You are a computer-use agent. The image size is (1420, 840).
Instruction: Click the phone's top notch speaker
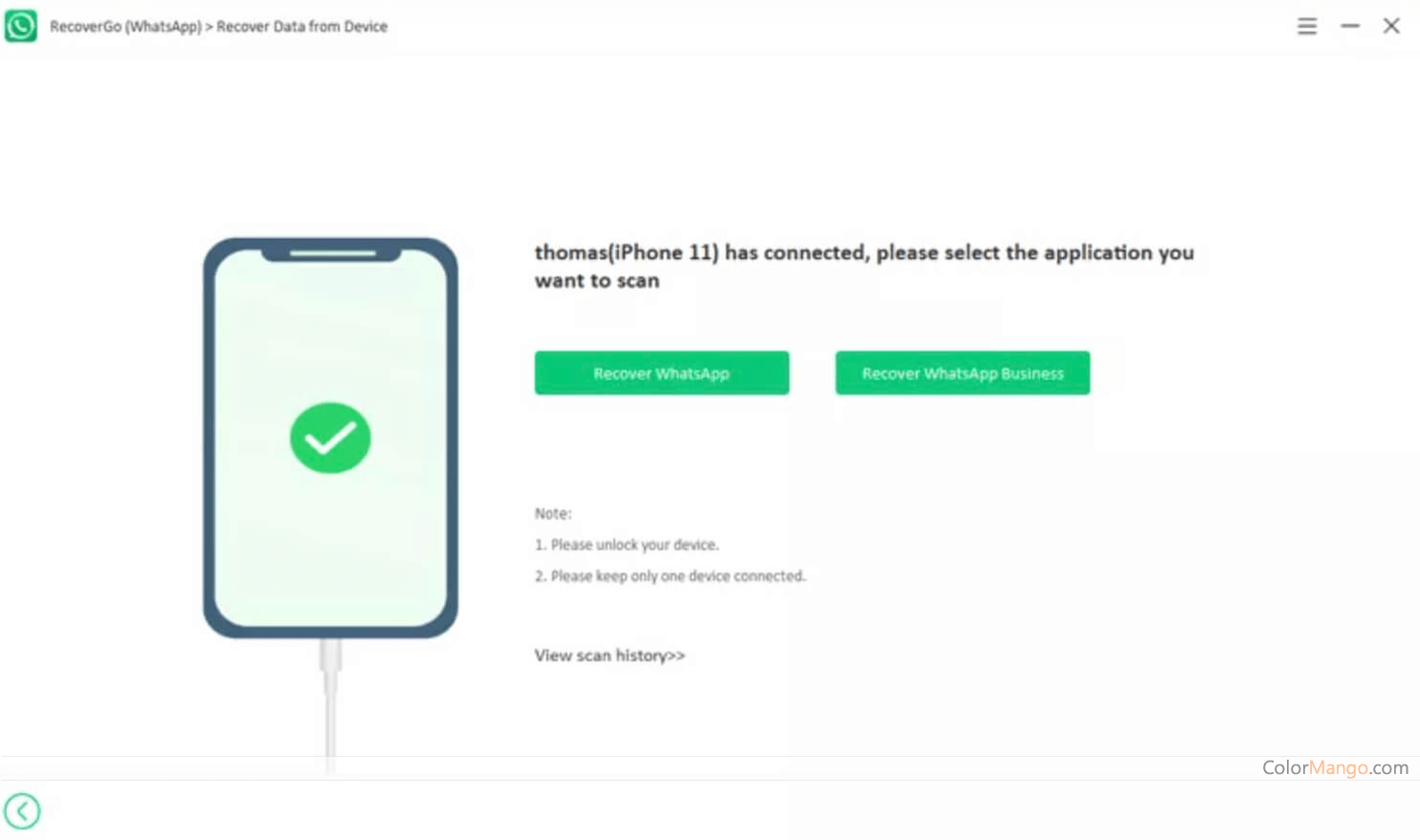[332, 254]
